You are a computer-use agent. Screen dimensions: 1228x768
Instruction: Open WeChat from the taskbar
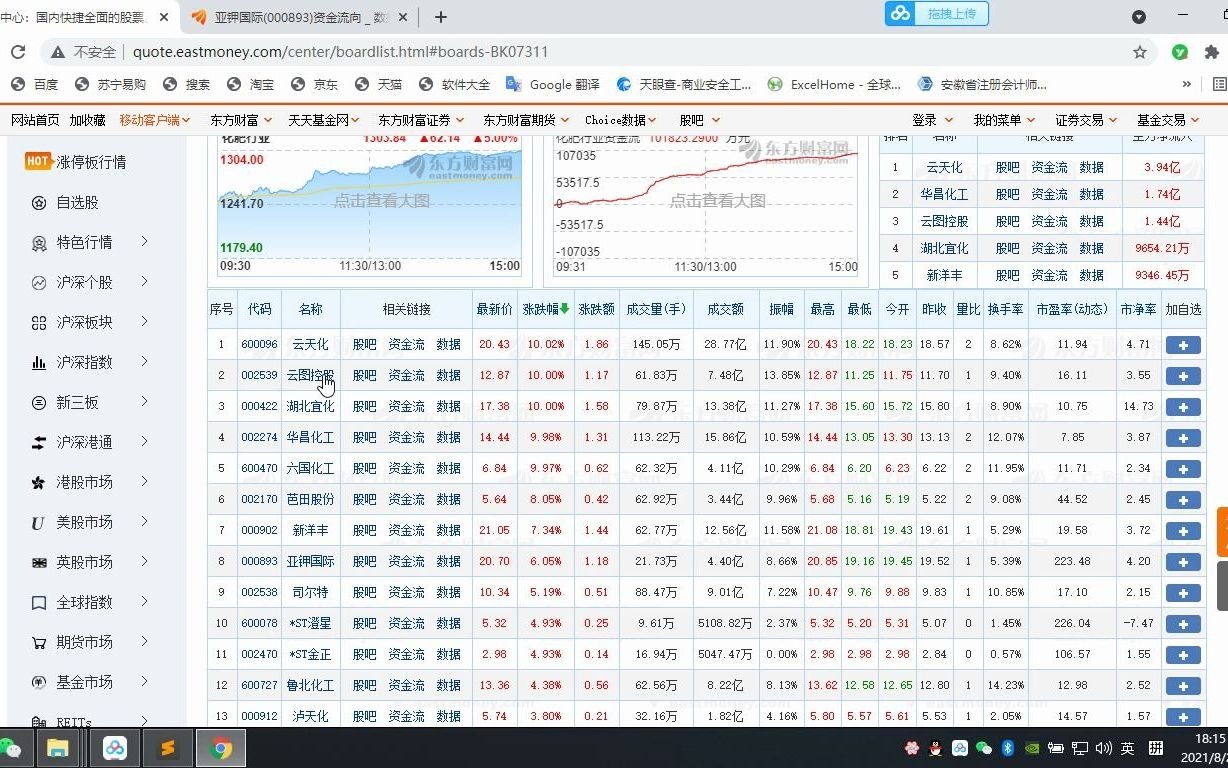pos(12,748)
